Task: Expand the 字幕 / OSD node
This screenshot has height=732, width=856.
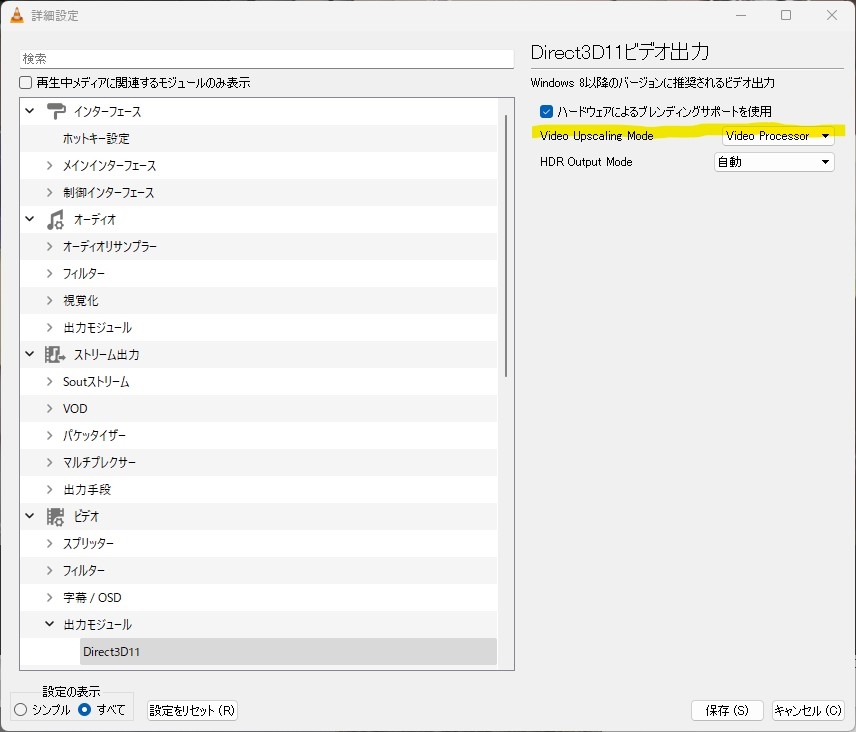Action: [50, 597]
